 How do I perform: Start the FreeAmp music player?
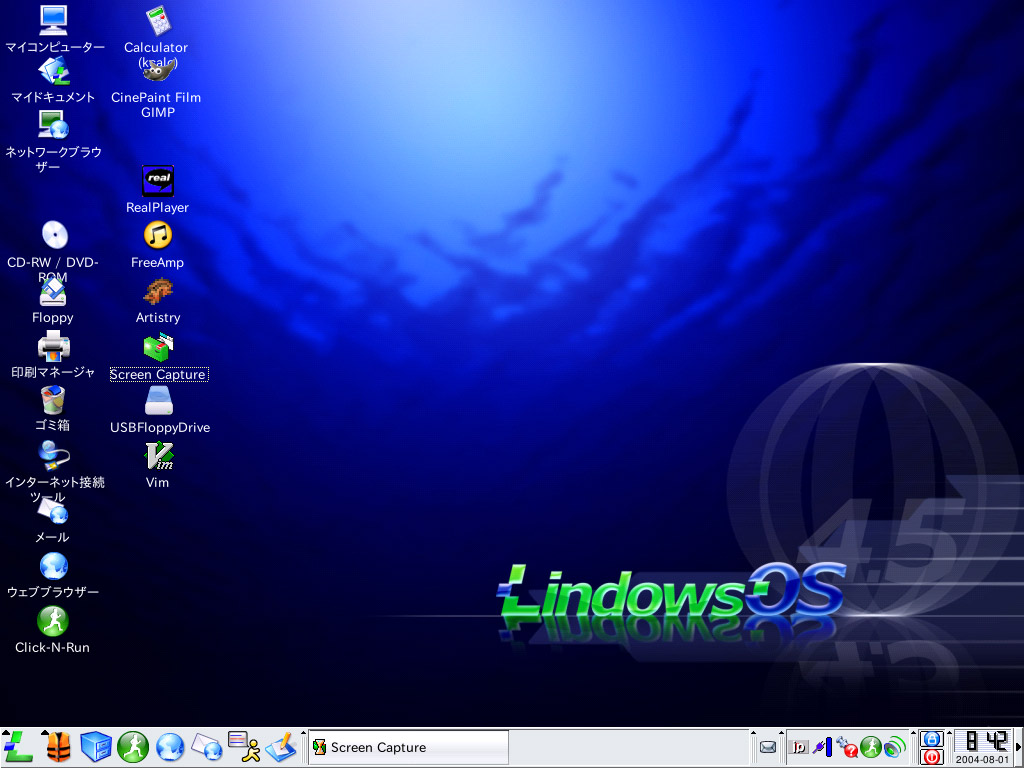(157, 235)
